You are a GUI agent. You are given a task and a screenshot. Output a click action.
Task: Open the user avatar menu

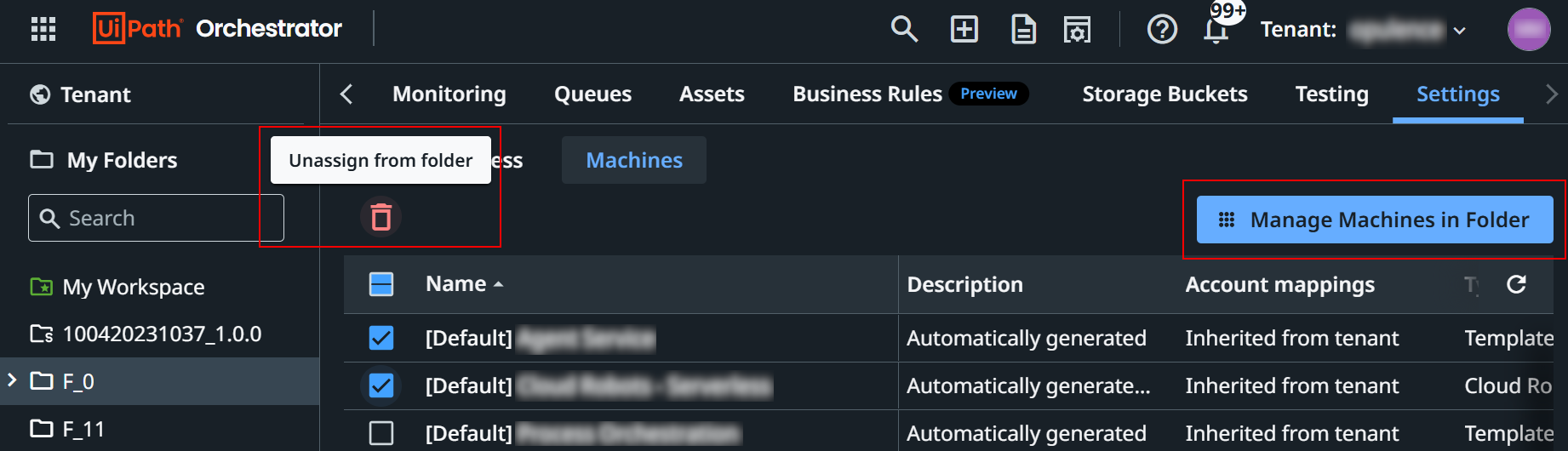pos(1529,29)
